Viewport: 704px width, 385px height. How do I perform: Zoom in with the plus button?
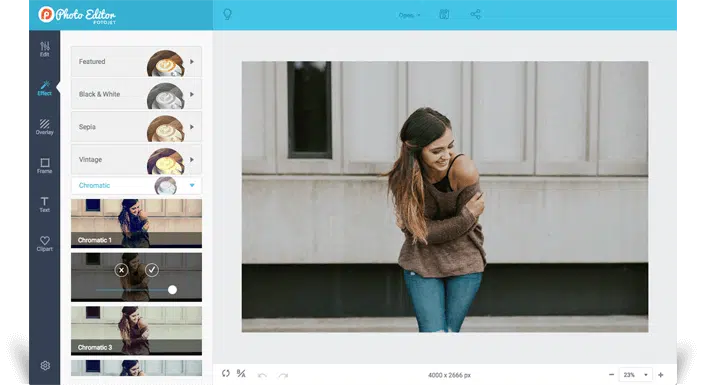coord(660,375)
